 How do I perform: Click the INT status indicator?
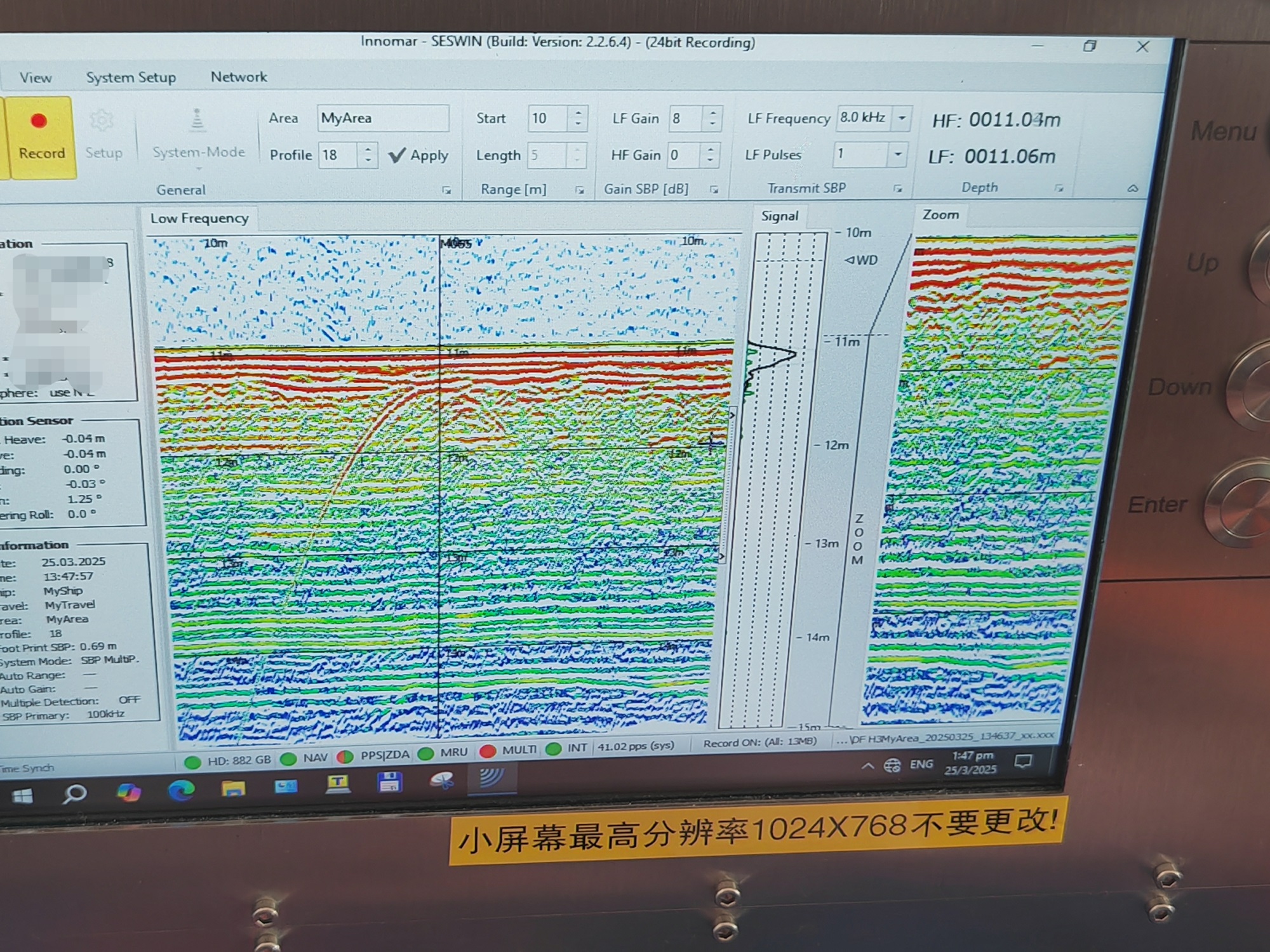[567, 748]
